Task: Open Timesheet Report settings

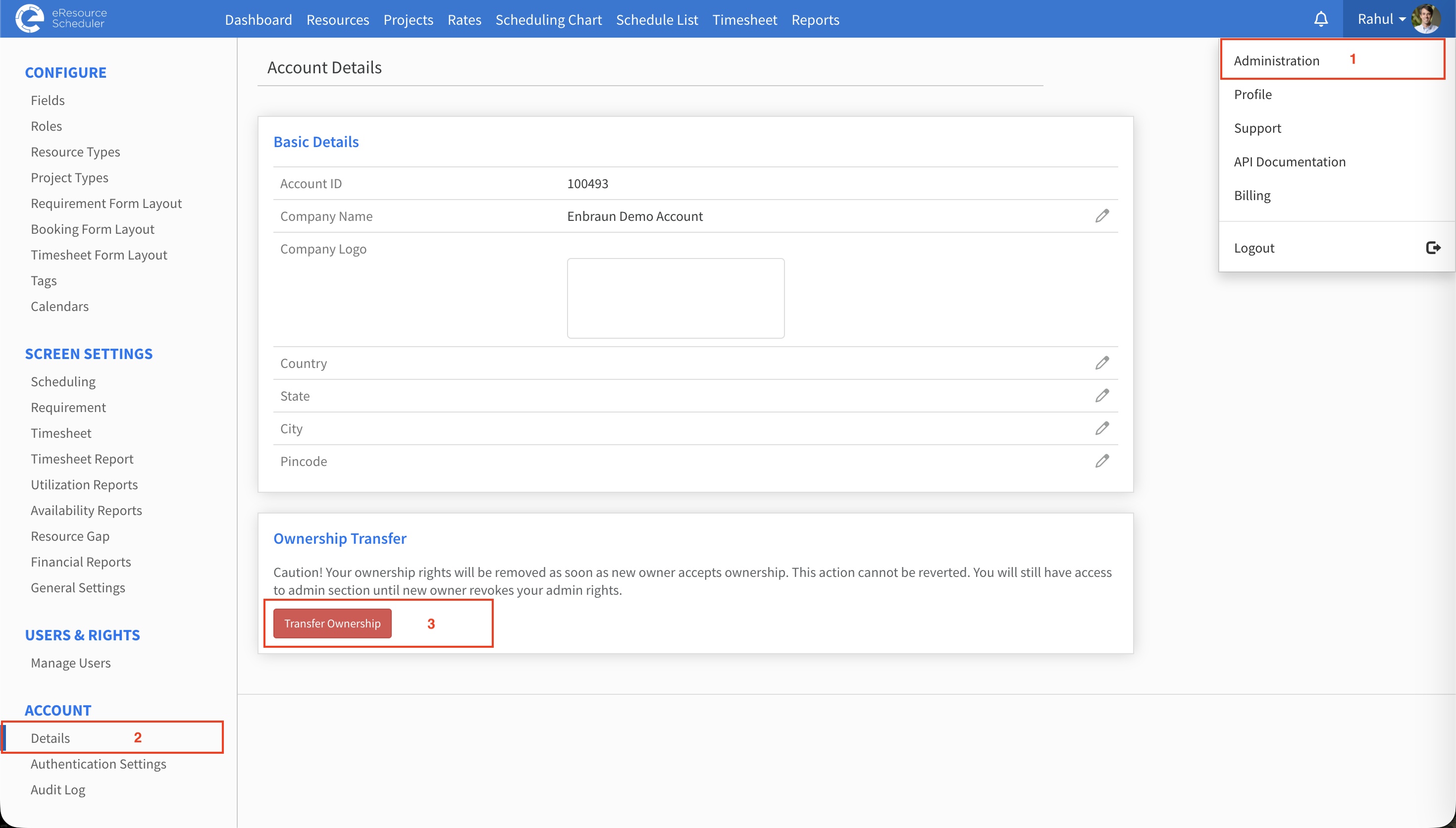Action: 82,459
